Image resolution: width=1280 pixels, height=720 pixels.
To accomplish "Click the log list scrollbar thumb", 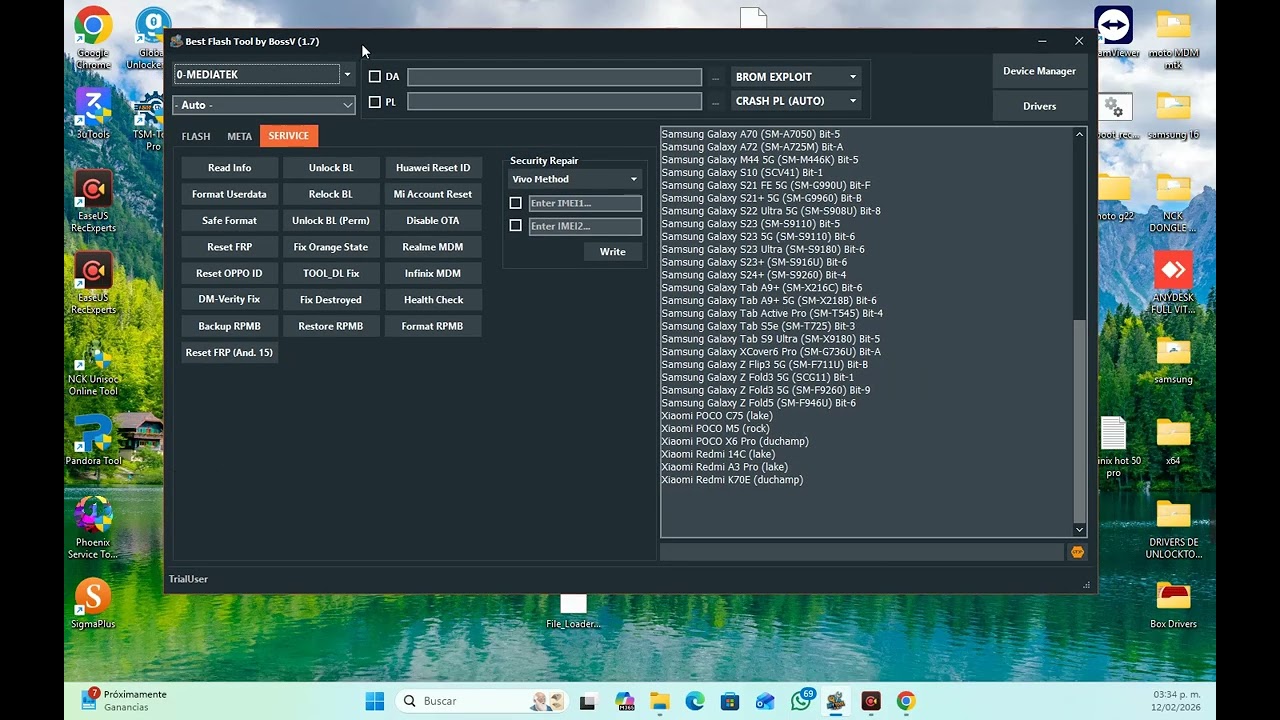I will pos(1079,420).
